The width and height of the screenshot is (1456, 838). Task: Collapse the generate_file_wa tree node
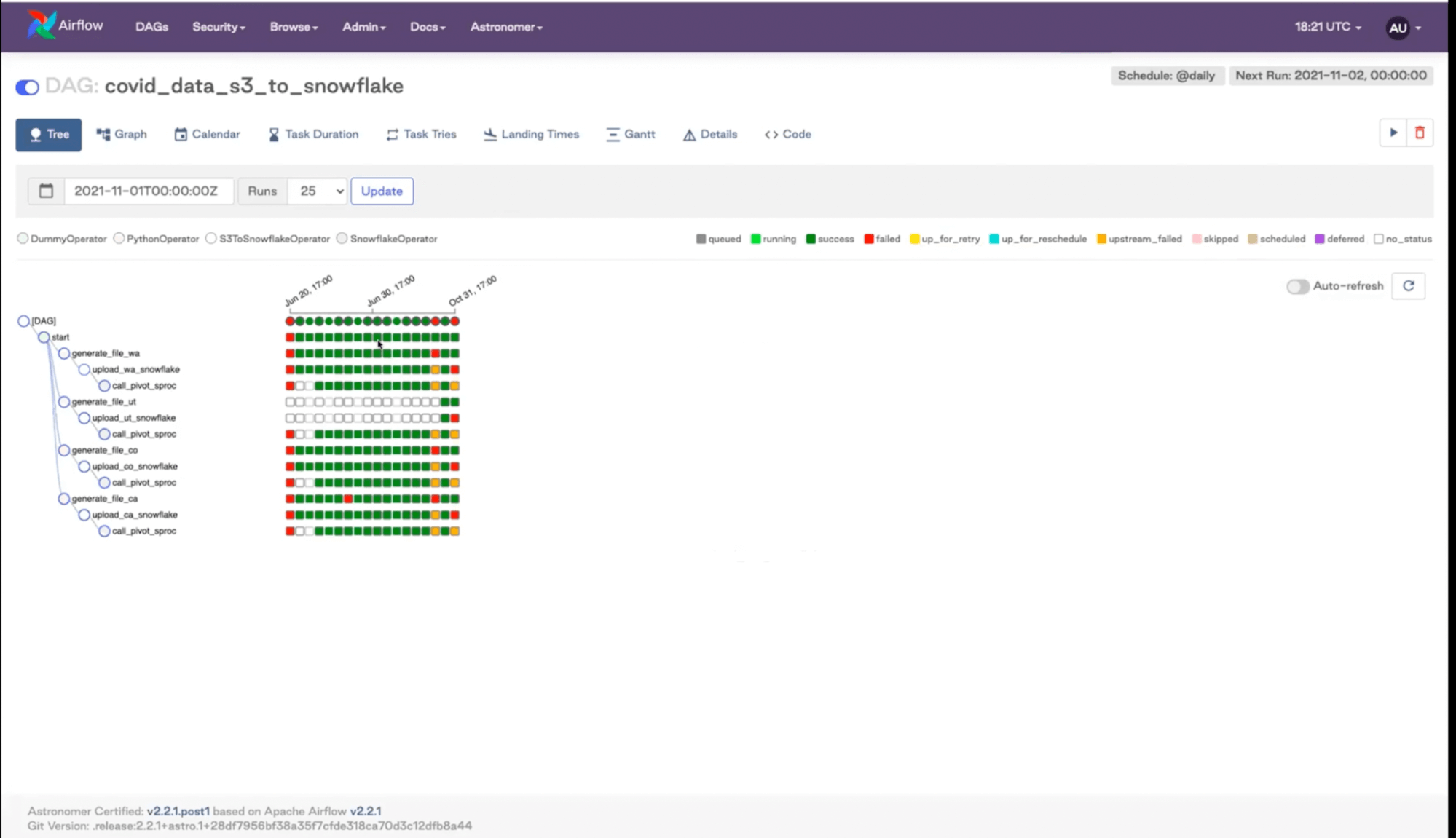click(64, 353)
